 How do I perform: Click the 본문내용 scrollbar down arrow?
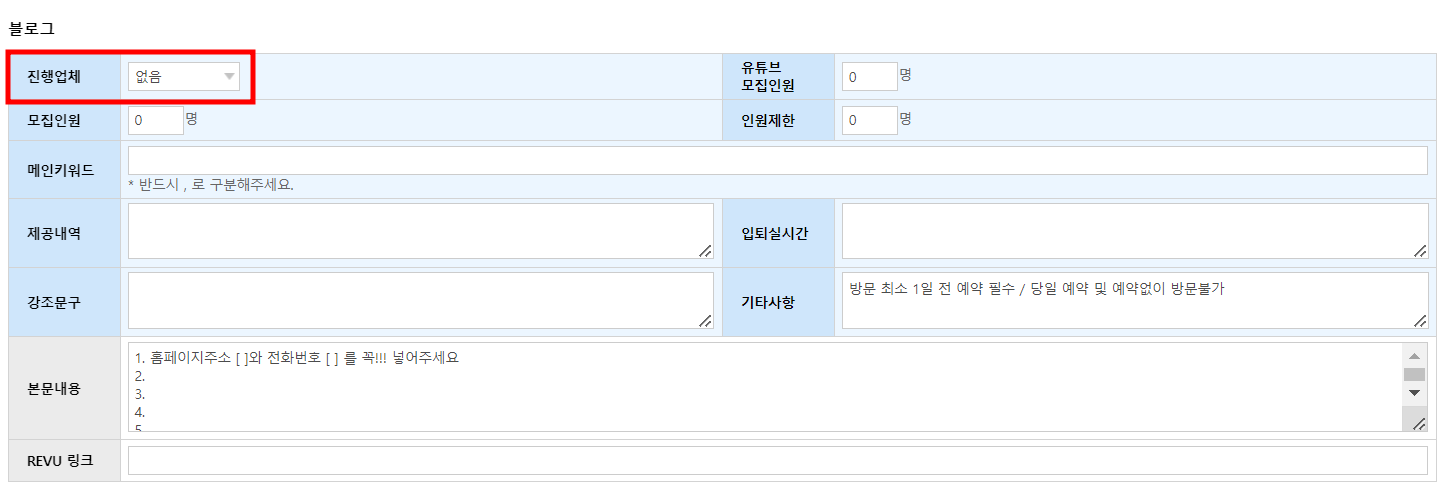pos(1414,393)
